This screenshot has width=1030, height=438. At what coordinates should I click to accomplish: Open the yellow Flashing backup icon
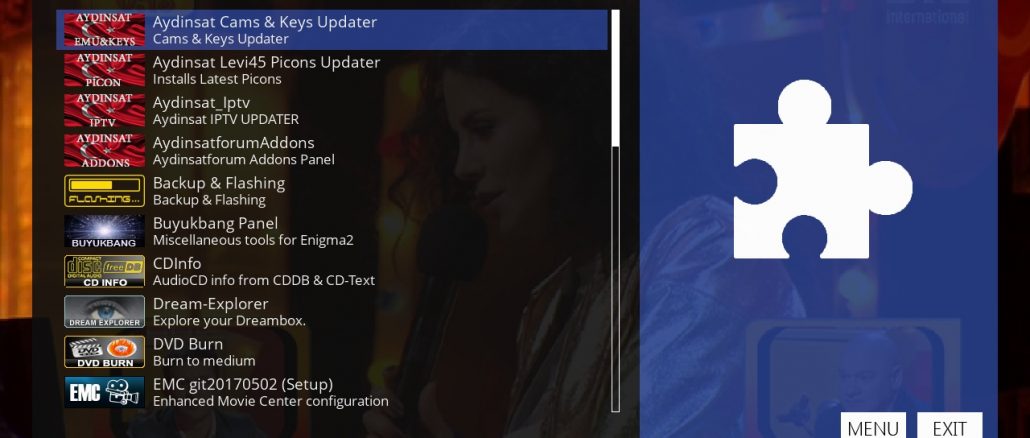coord(104,191)
